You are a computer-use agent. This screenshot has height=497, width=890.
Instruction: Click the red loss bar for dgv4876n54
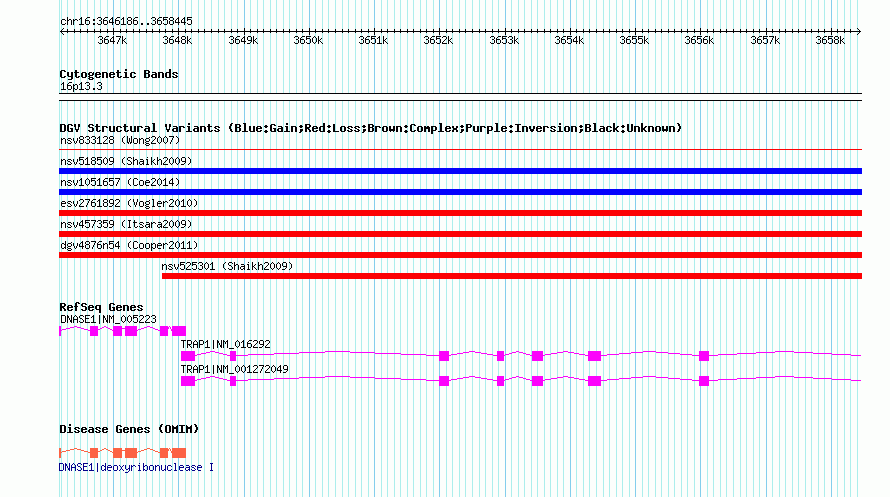460,255
